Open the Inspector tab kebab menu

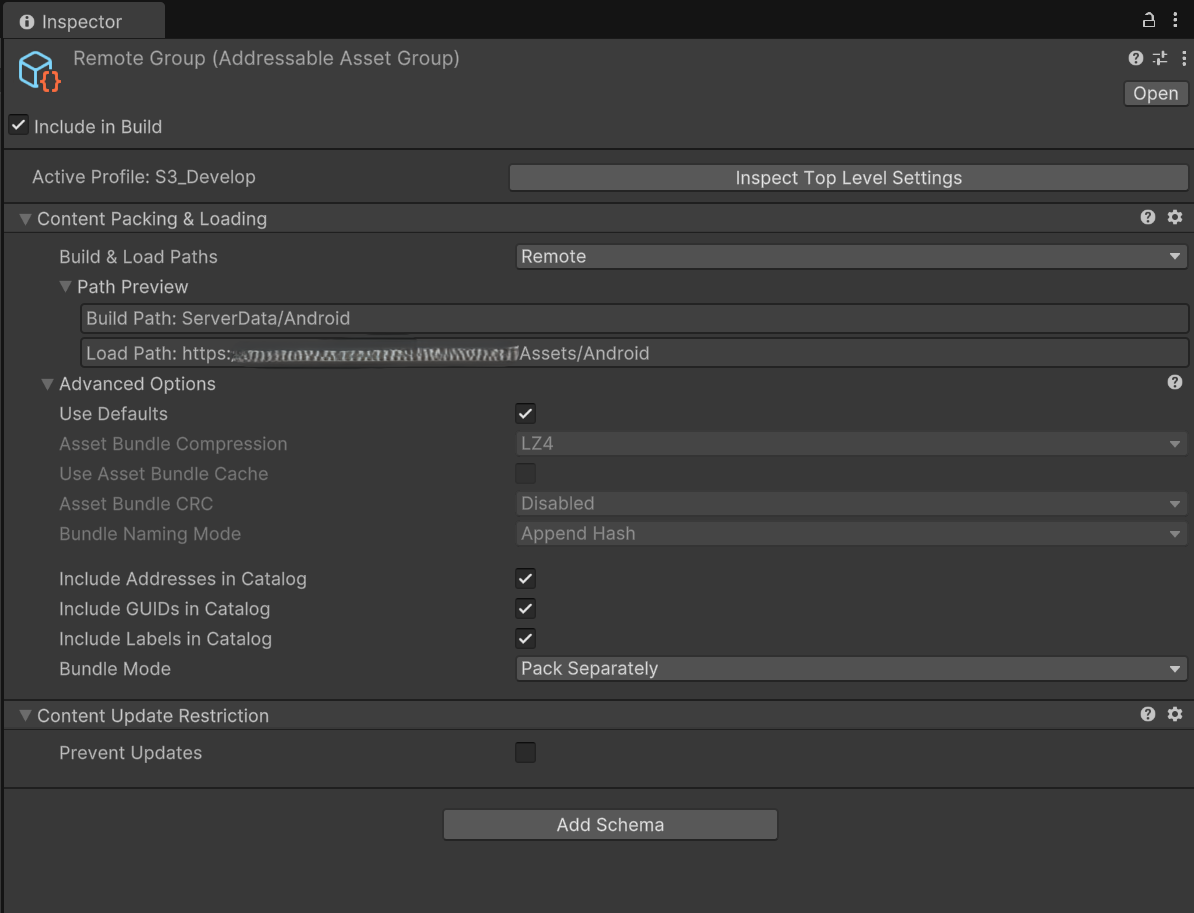[x=1175, y=21]
